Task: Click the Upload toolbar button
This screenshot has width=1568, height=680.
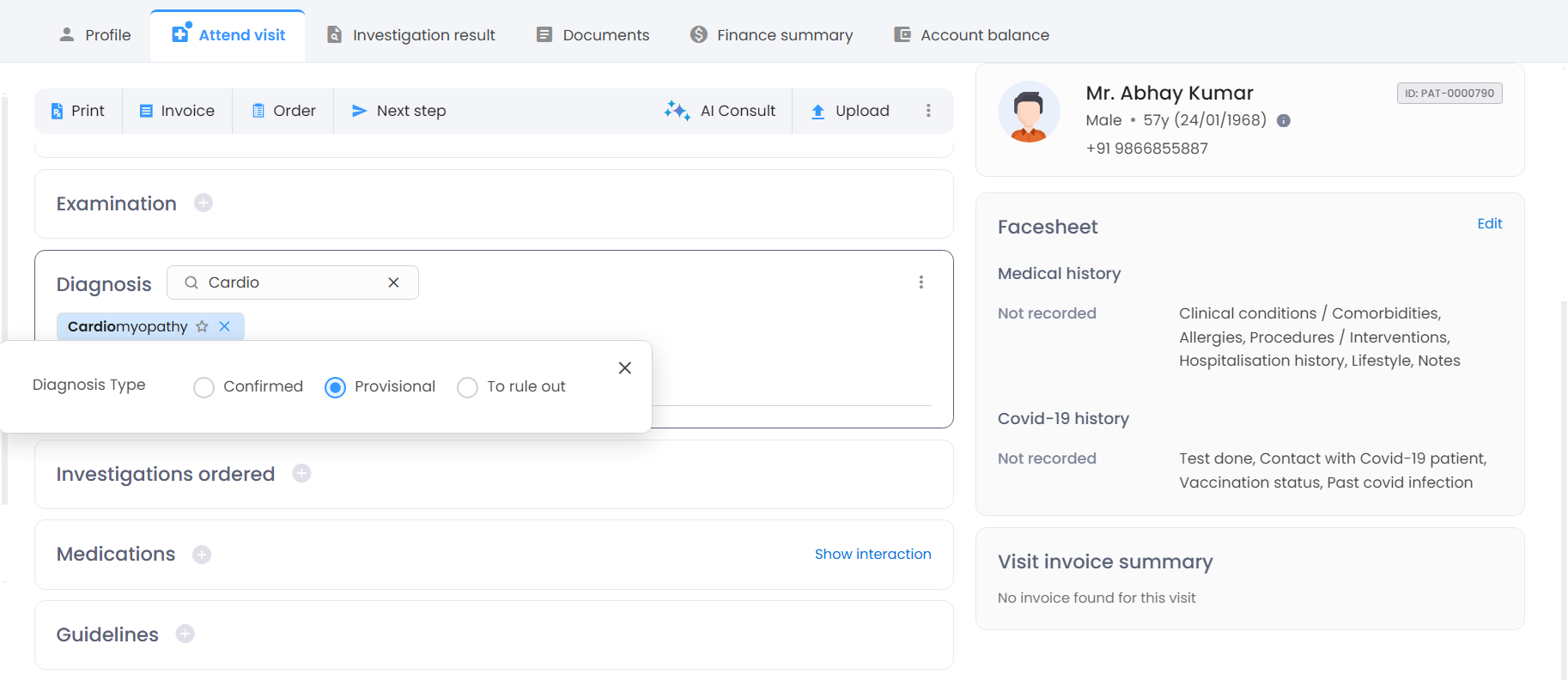Action: click(850, 111)
